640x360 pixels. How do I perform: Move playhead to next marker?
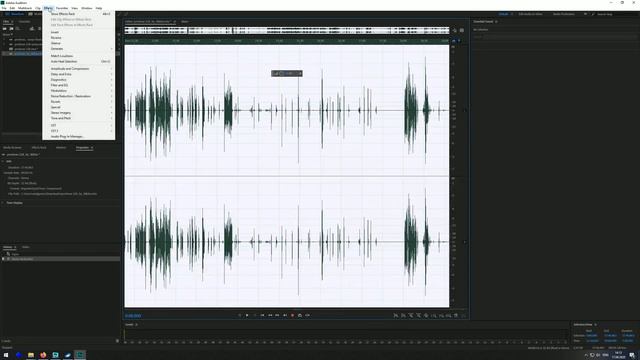point(285,315)
